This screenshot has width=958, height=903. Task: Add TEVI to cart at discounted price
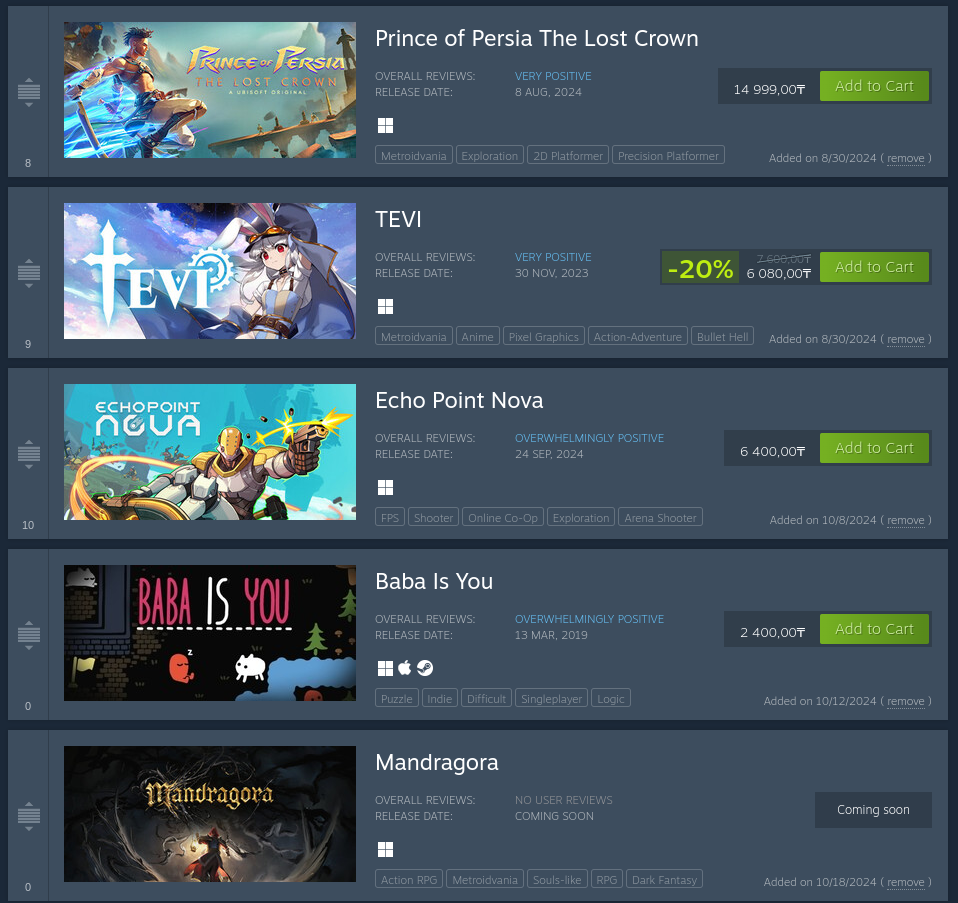tap(874, 267)
